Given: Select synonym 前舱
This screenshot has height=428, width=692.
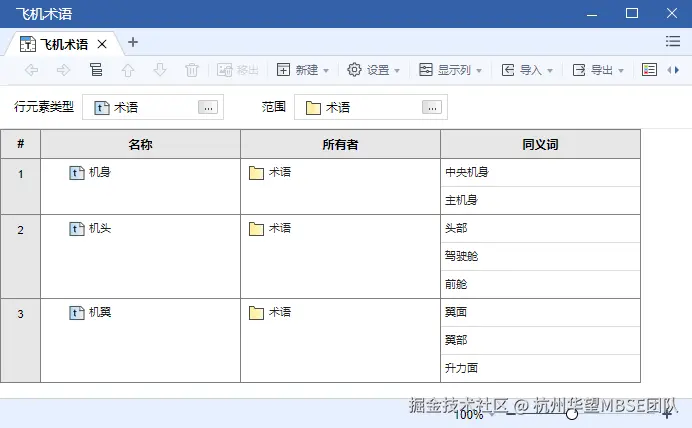Looking at the screenshot, I should tap(456, 284).
